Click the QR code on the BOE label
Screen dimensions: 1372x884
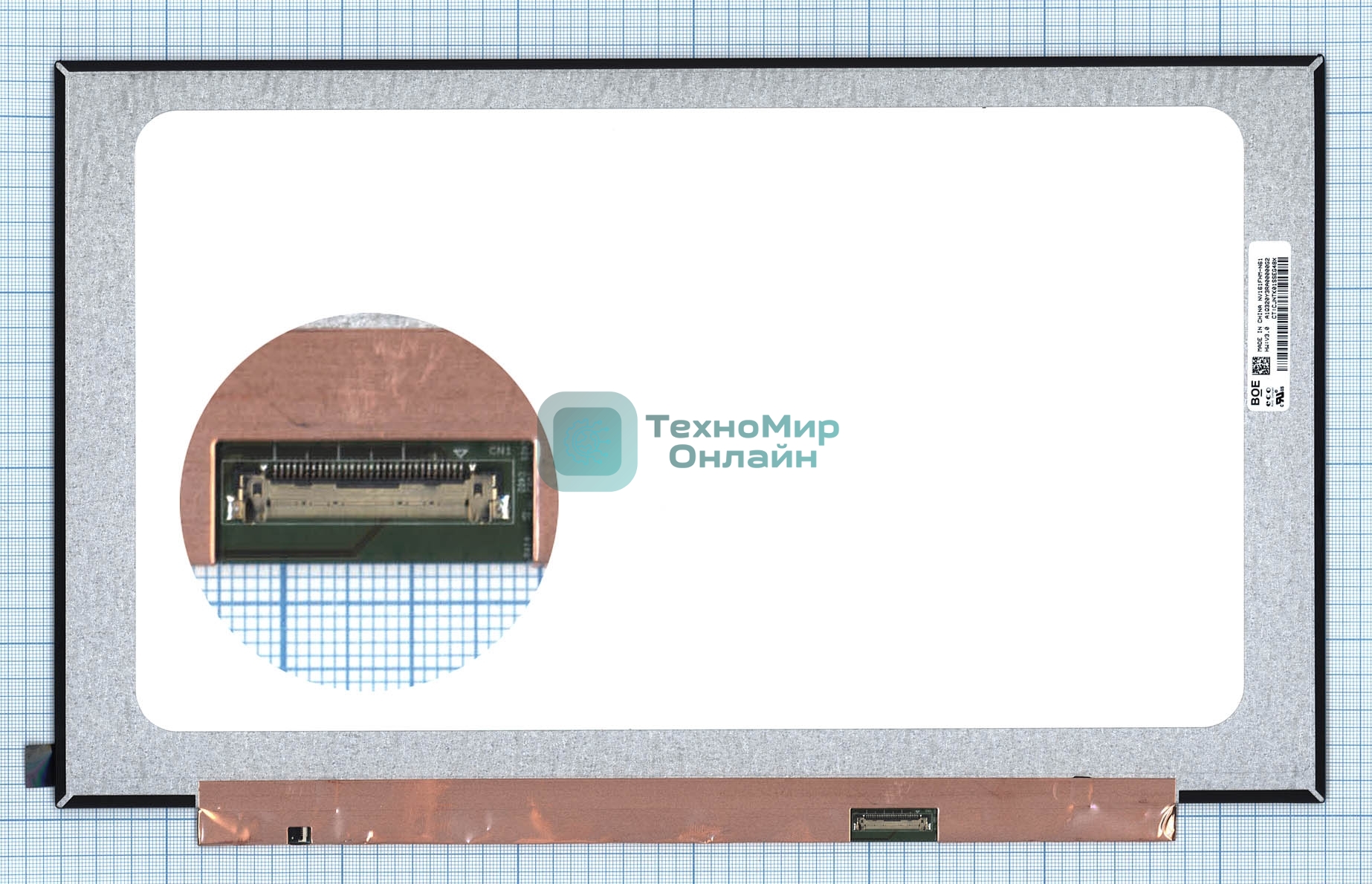[x=1261, y=365]
